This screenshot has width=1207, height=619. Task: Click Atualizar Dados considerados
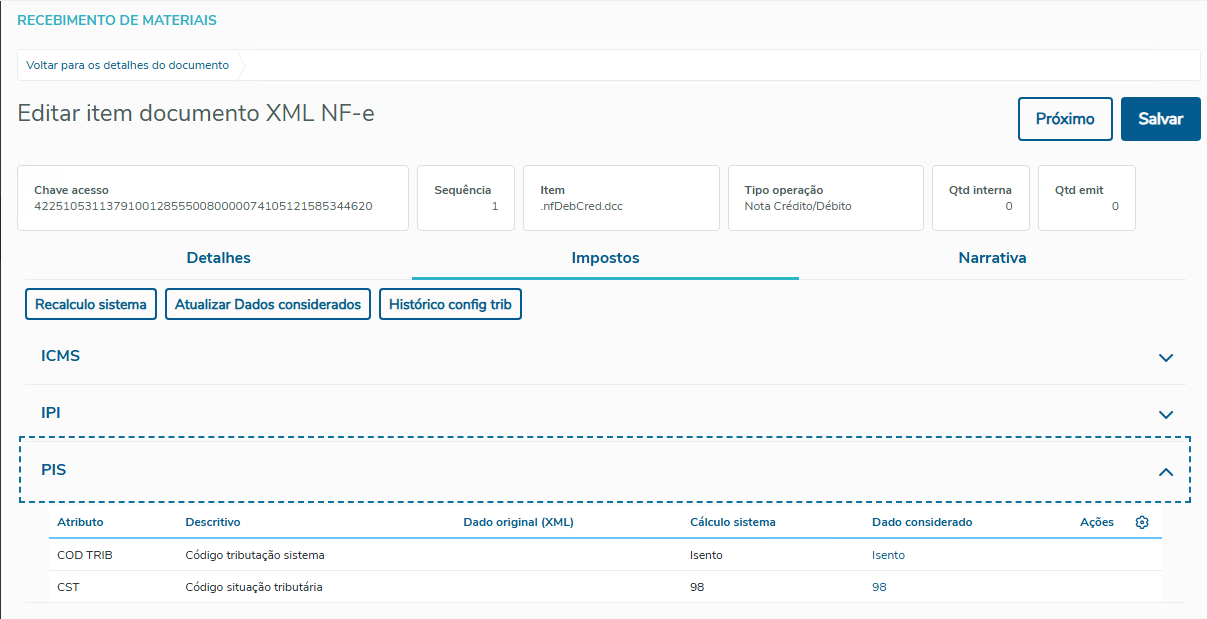tap(268, 304)
